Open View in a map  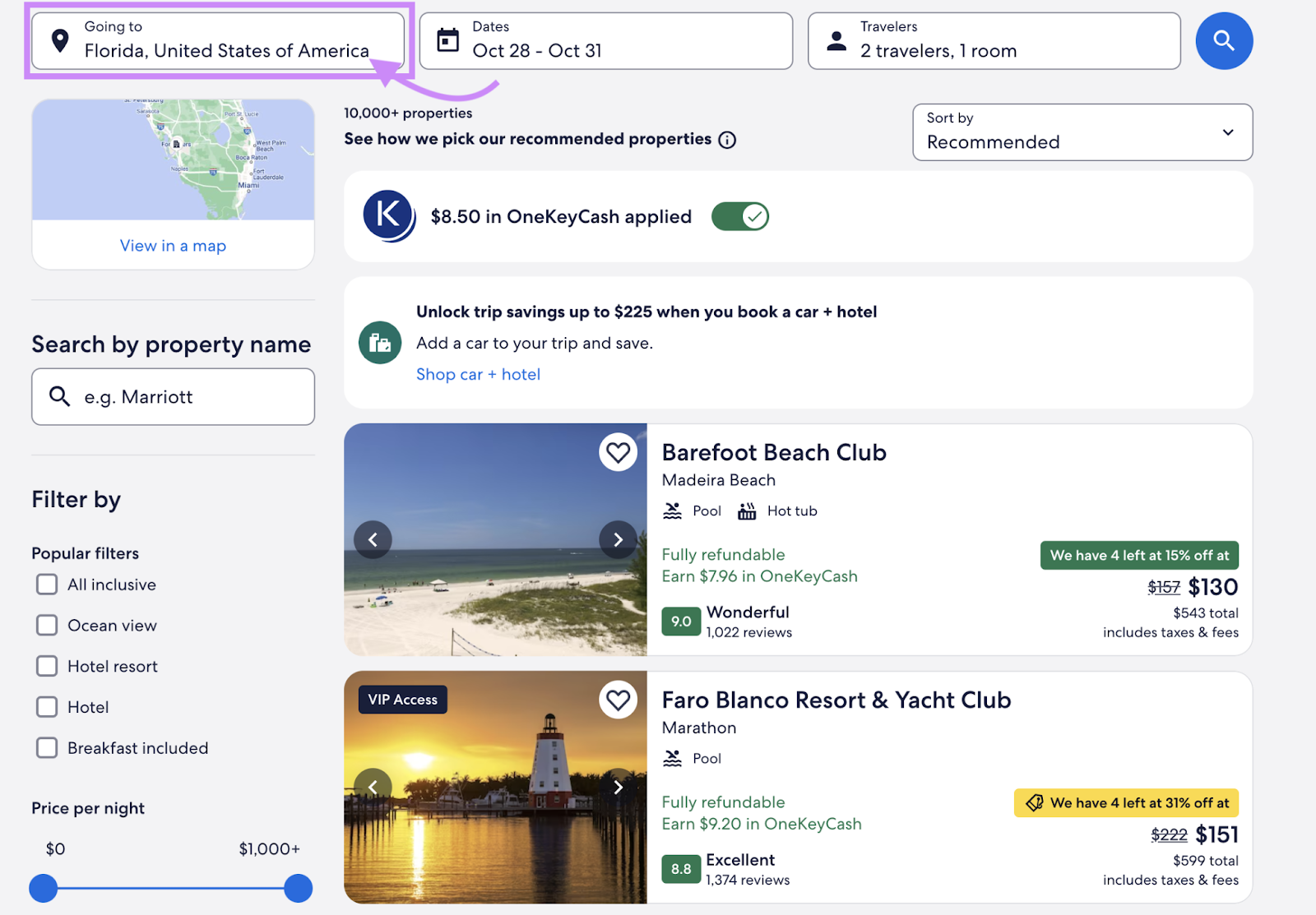[x=173, y=244]
